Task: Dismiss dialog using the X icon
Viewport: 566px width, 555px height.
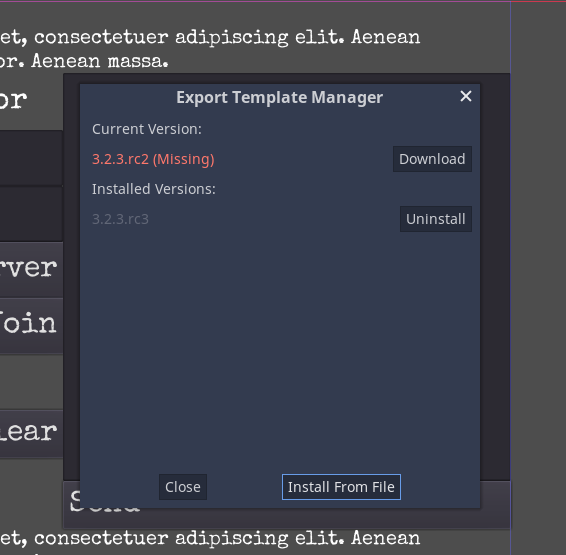Action: coord(466,96)
